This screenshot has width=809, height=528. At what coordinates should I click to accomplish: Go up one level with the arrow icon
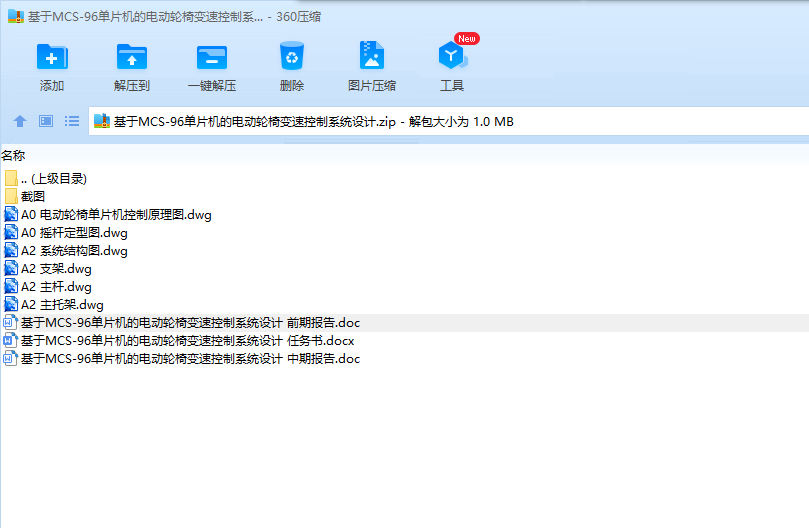point(20,121)
